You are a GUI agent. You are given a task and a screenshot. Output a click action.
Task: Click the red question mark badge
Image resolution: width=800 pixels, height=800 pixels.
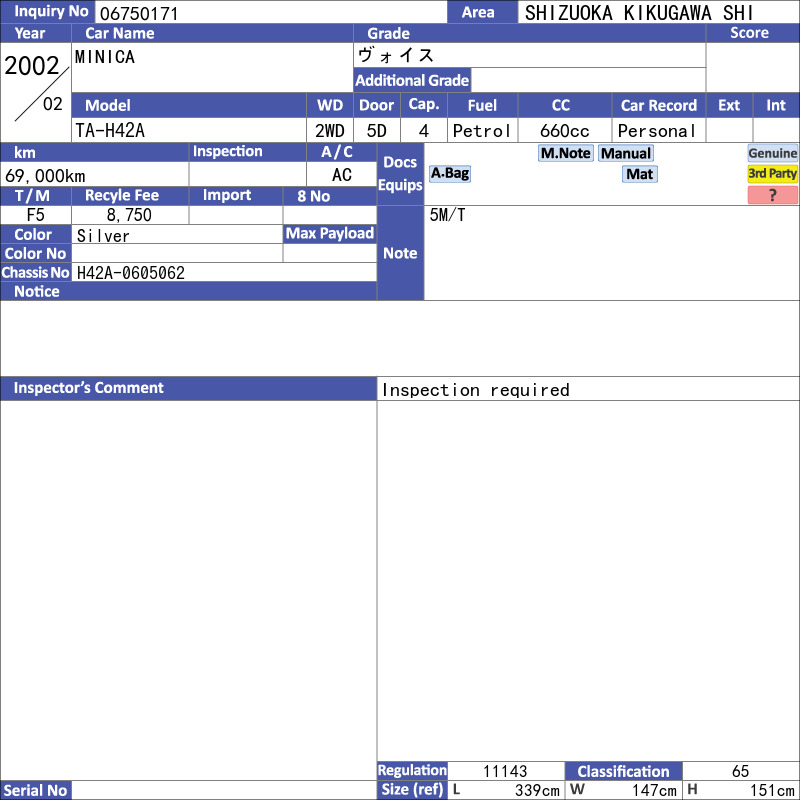click(x=773, y=195)
